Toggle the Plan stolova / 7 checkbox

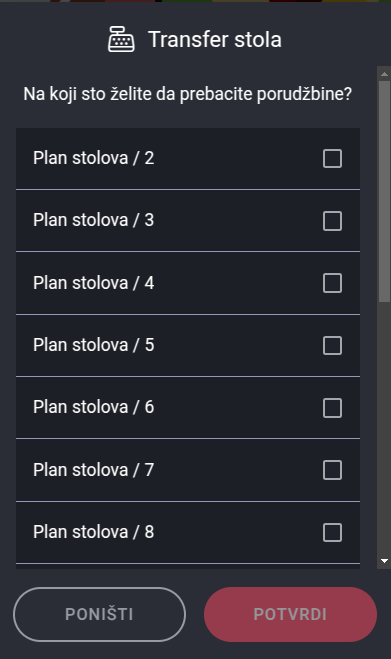(x=332, y=470)
